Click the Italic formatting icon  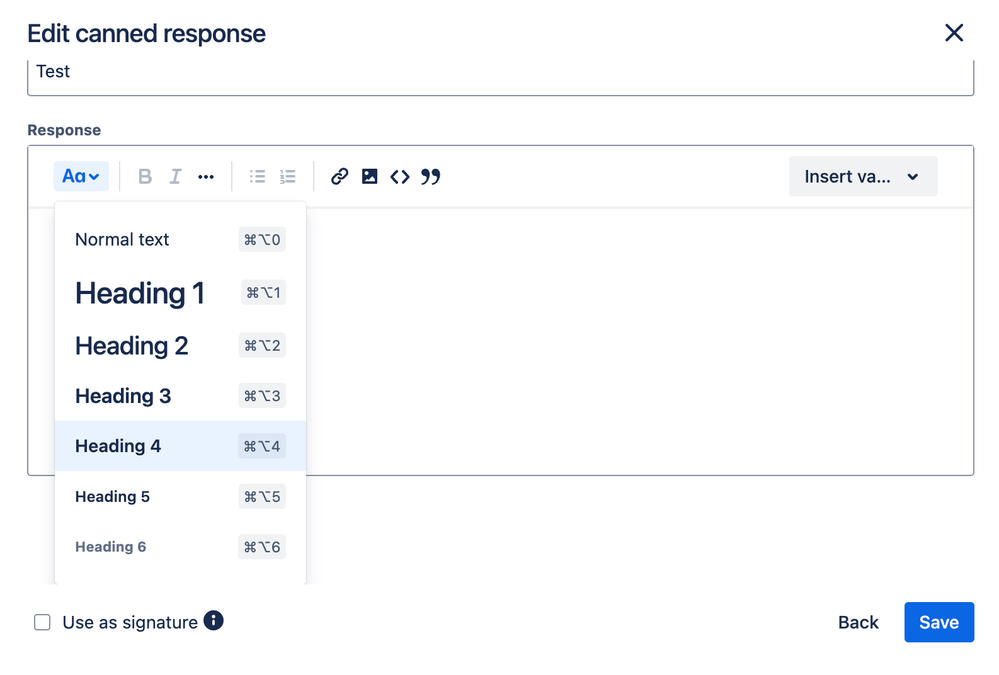[175, 177]
